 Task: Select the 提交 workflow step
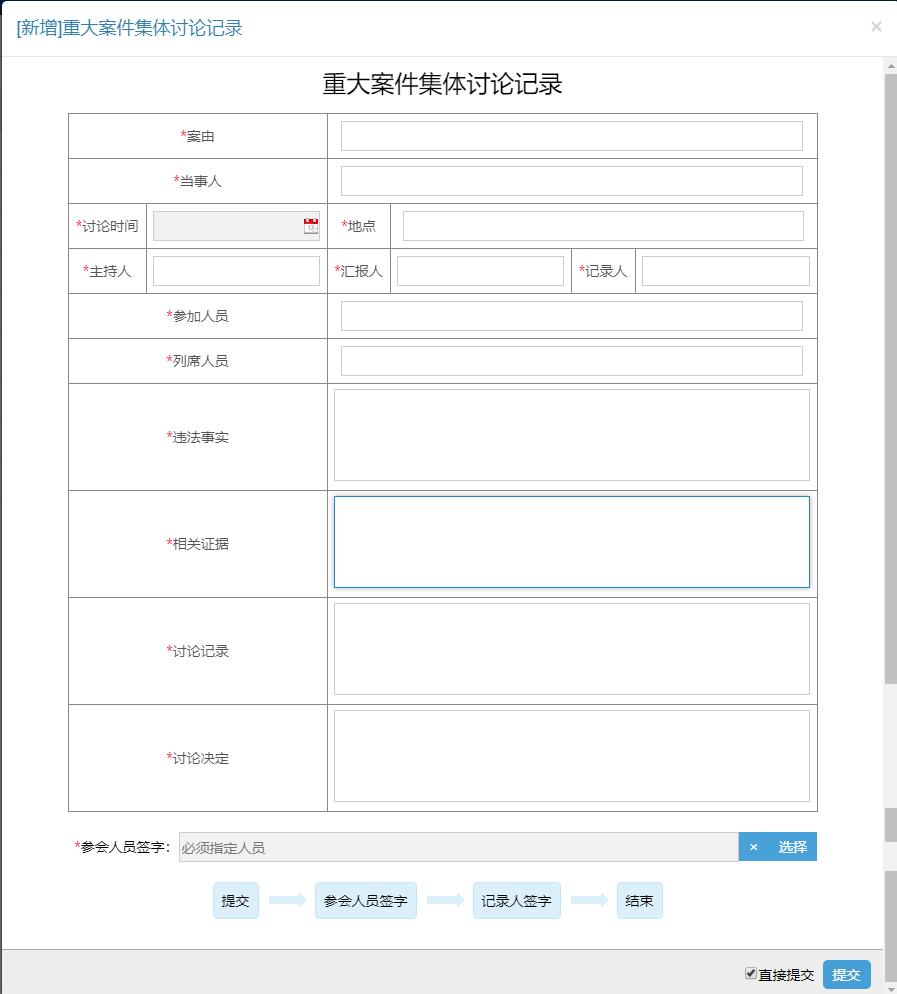(x=236, y=900)
